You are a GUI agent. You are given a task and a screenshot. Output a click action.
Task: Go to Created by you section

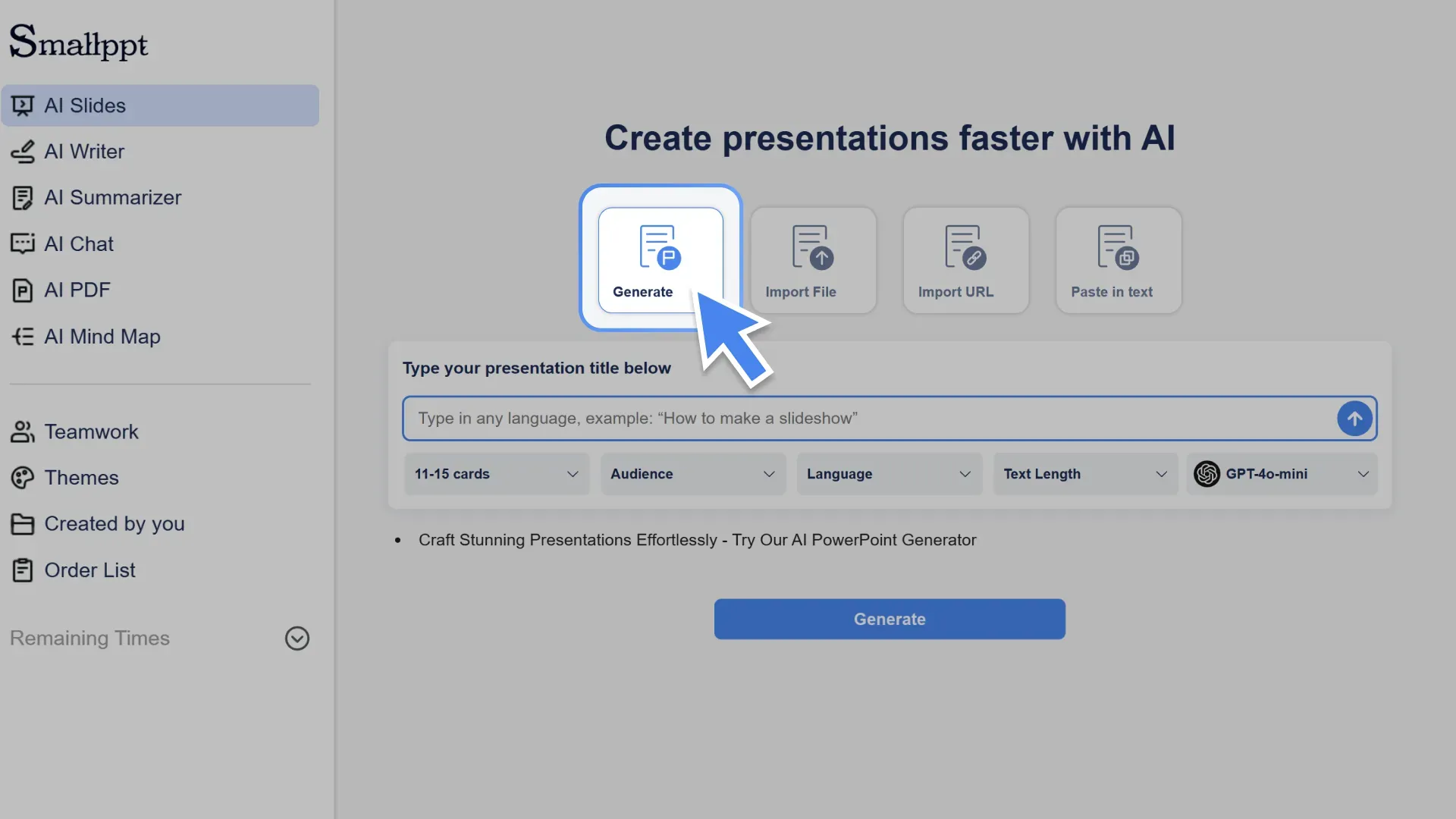tap(115, 523)
